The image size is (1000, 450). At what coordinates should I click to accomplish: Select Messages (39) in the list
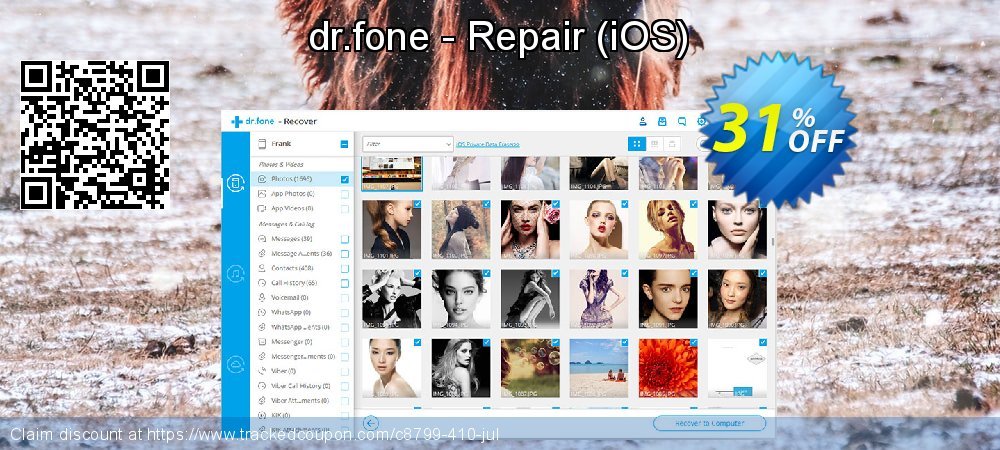[291, 239]
